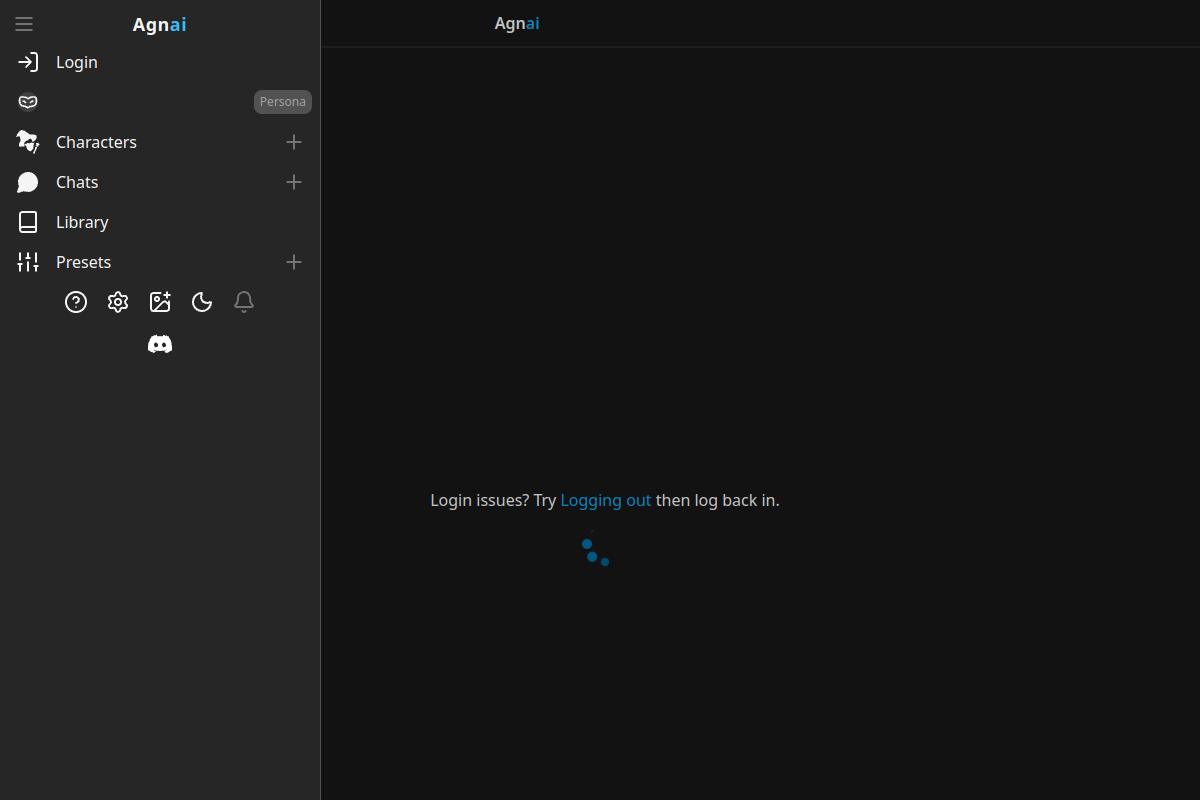This screenshot has height=800, width=1200.
Task: Click the Chats speech bubble icon
Action: (28, 182)
